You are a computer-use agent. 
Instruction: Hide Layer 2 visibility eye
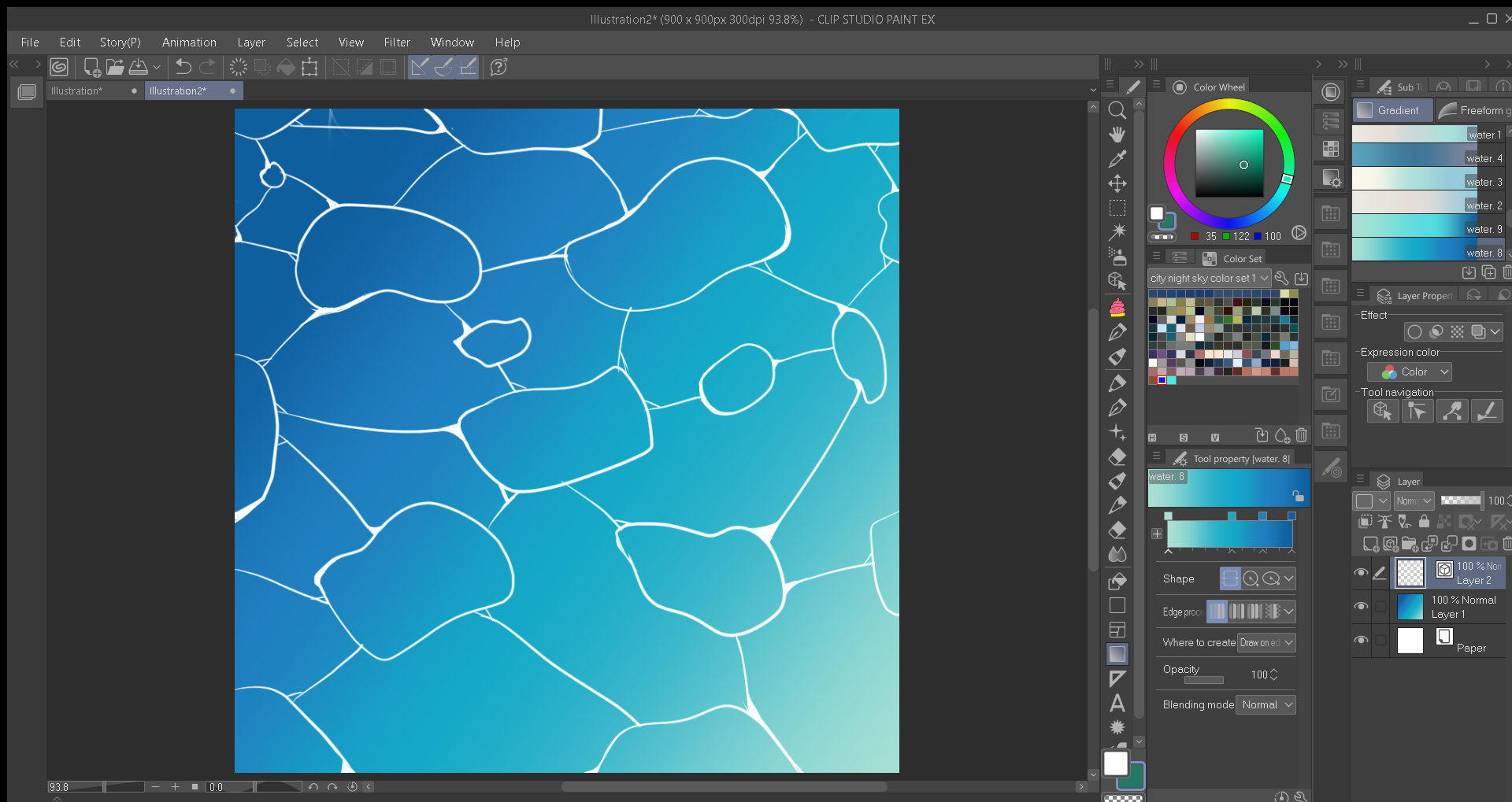click(x=1361, y=573)
